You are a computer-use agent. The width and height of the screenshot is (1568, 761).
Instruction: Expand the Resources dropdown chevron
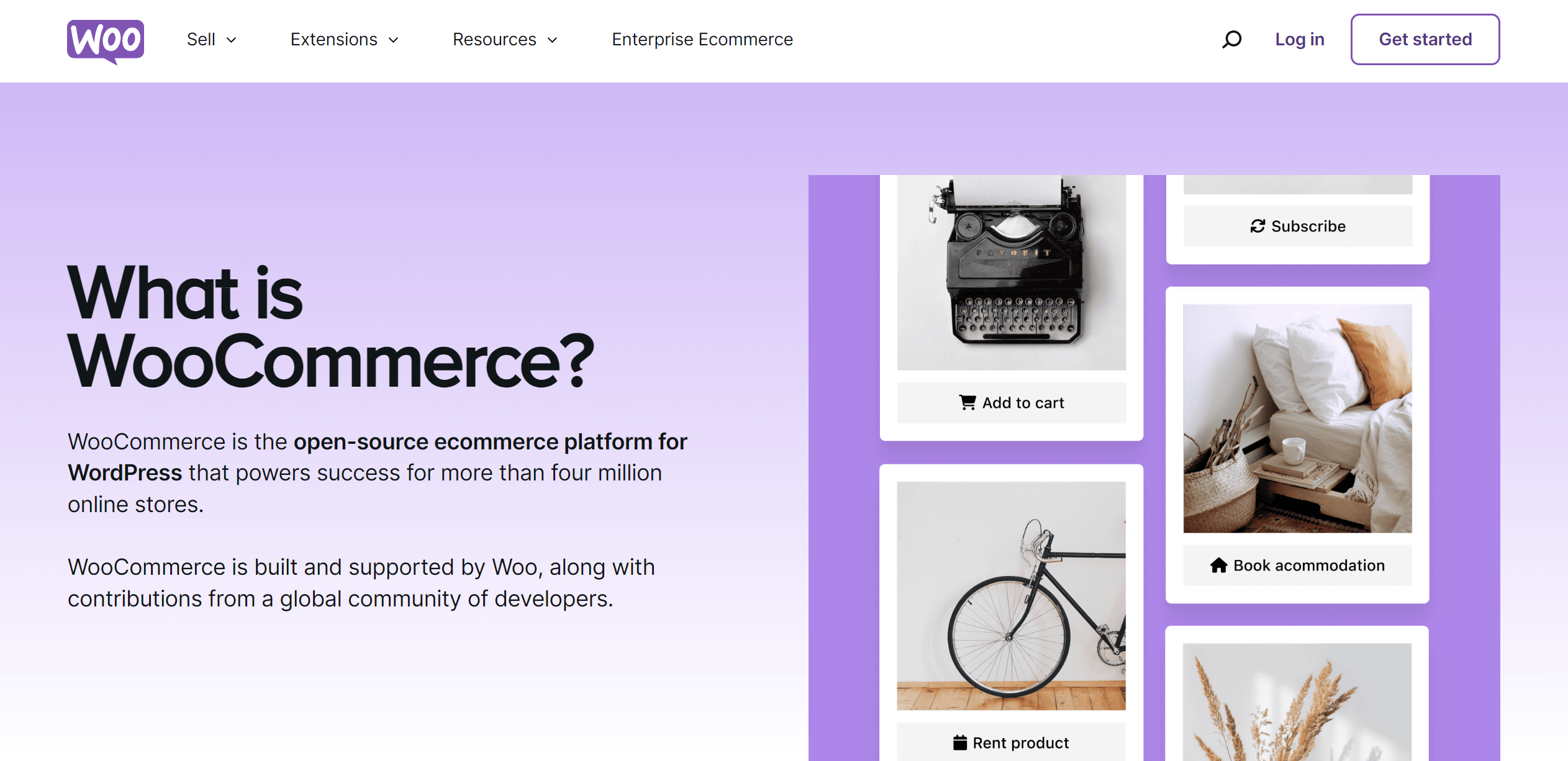(553, 40)
